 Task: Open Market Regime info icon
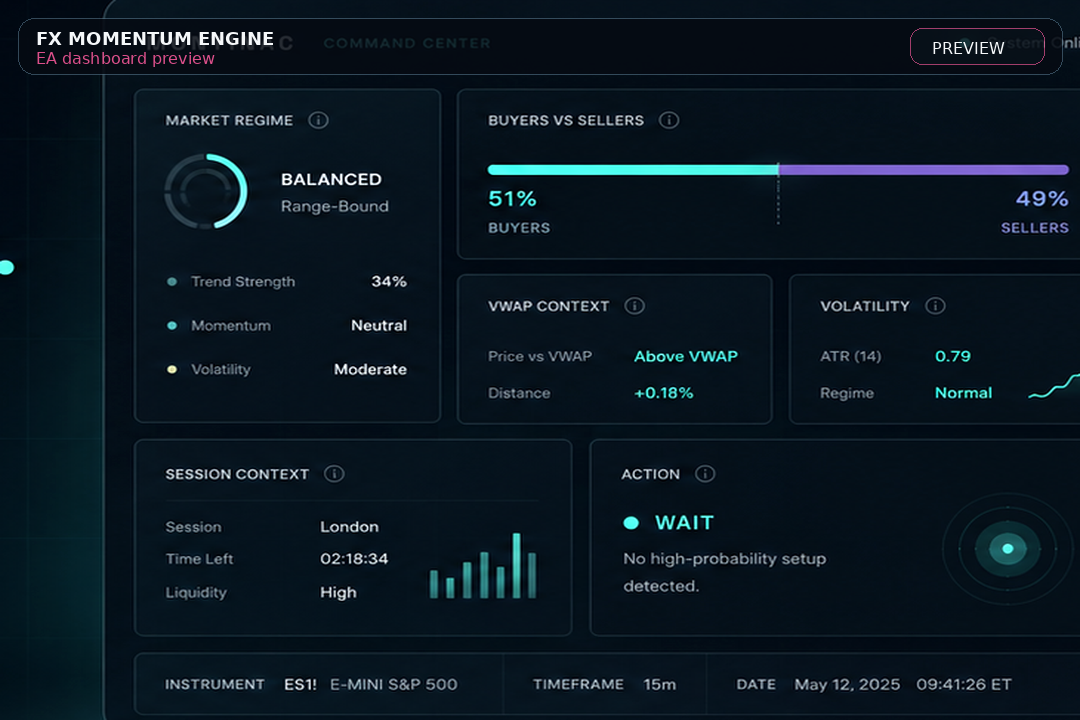coord(318,121)
